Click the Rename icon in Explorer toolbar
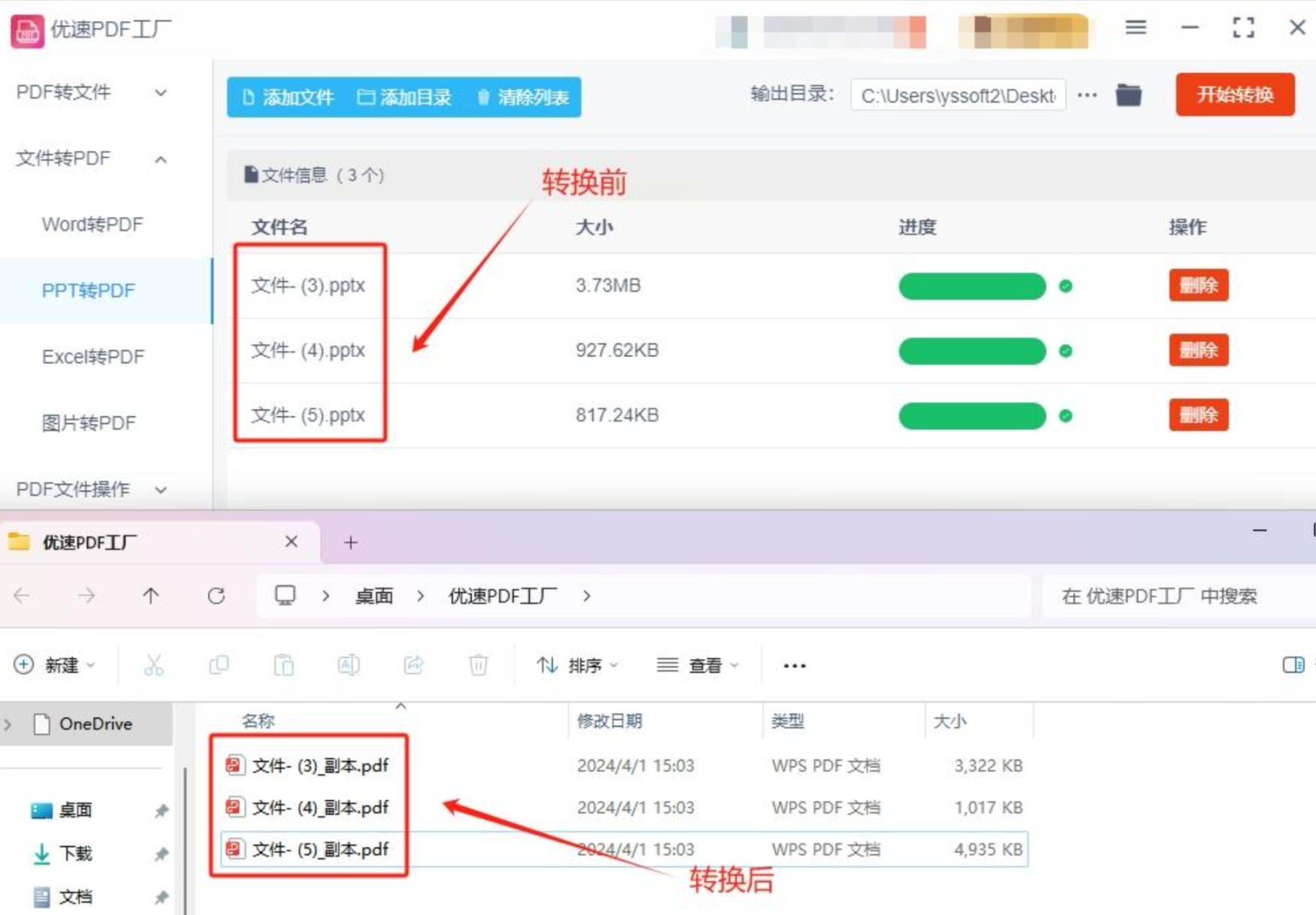 pos(349,665)
